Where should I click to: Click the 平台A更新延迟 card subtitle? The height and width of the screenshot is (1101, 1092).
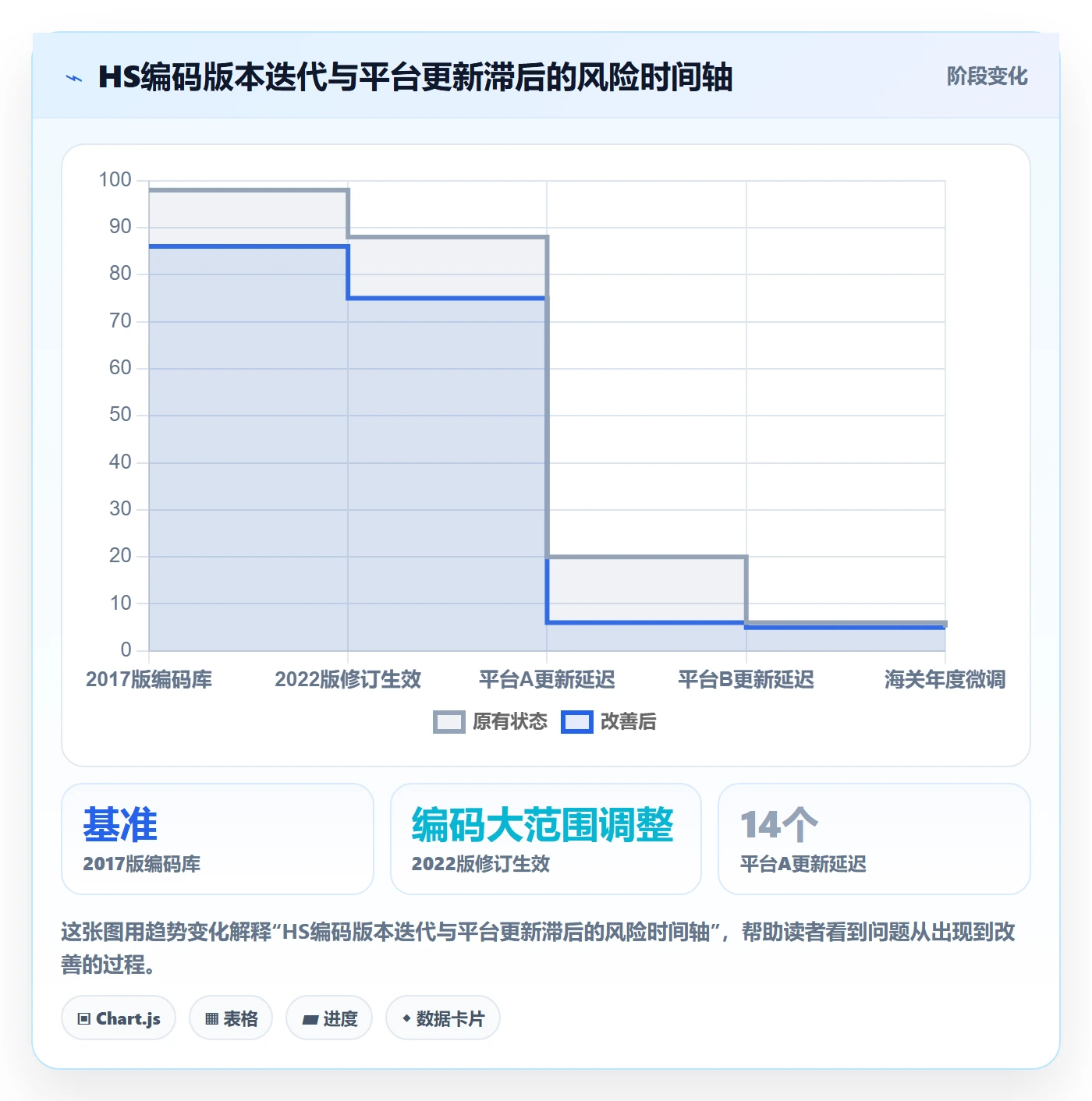point(803,864)
